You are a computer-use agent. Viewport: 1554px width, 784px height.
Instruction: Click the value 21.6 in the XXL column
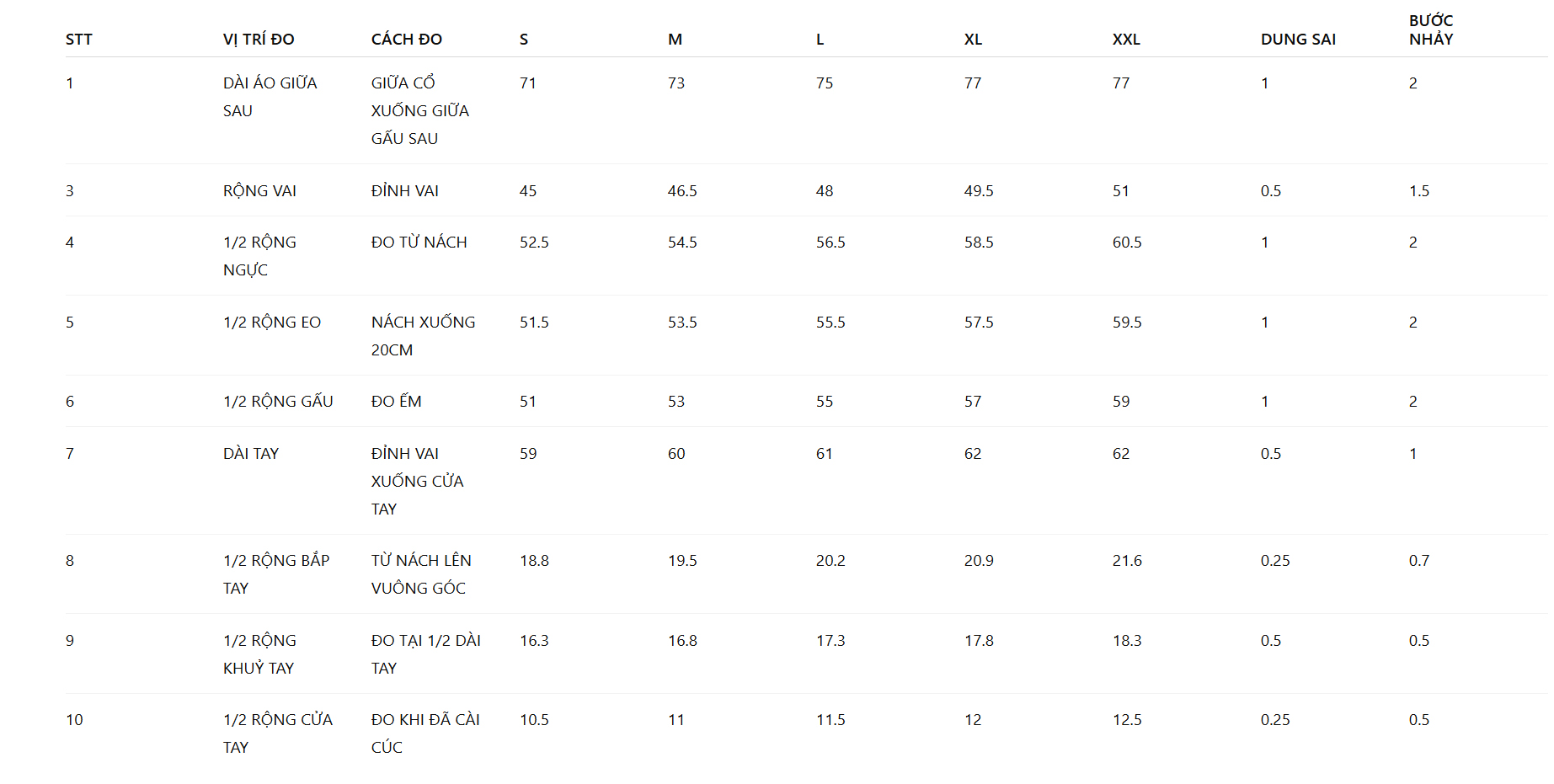1127,561
